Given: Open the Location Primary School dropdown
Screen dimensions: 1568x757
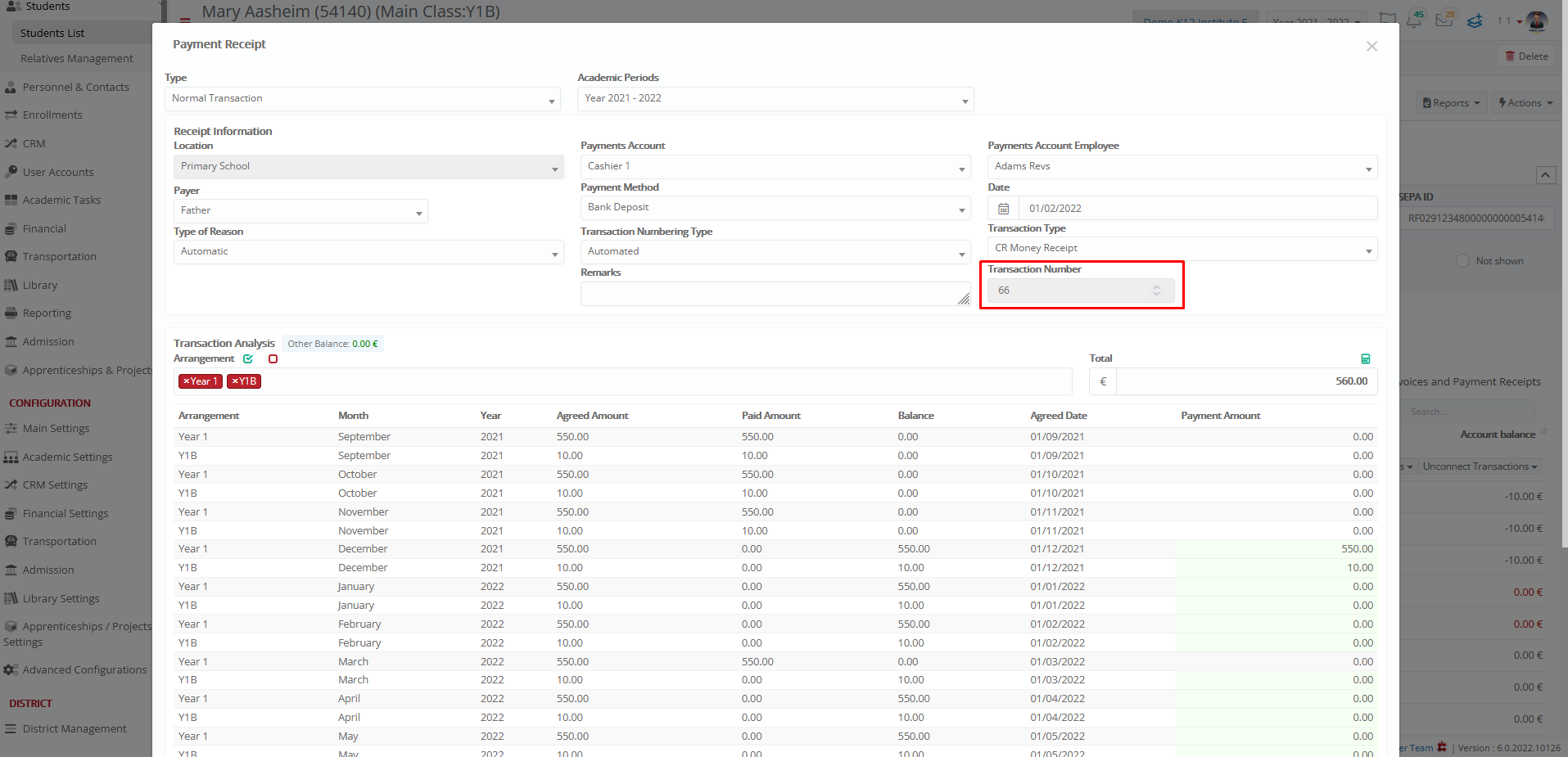Looking at the screenshot, I should tap(368, 166).
